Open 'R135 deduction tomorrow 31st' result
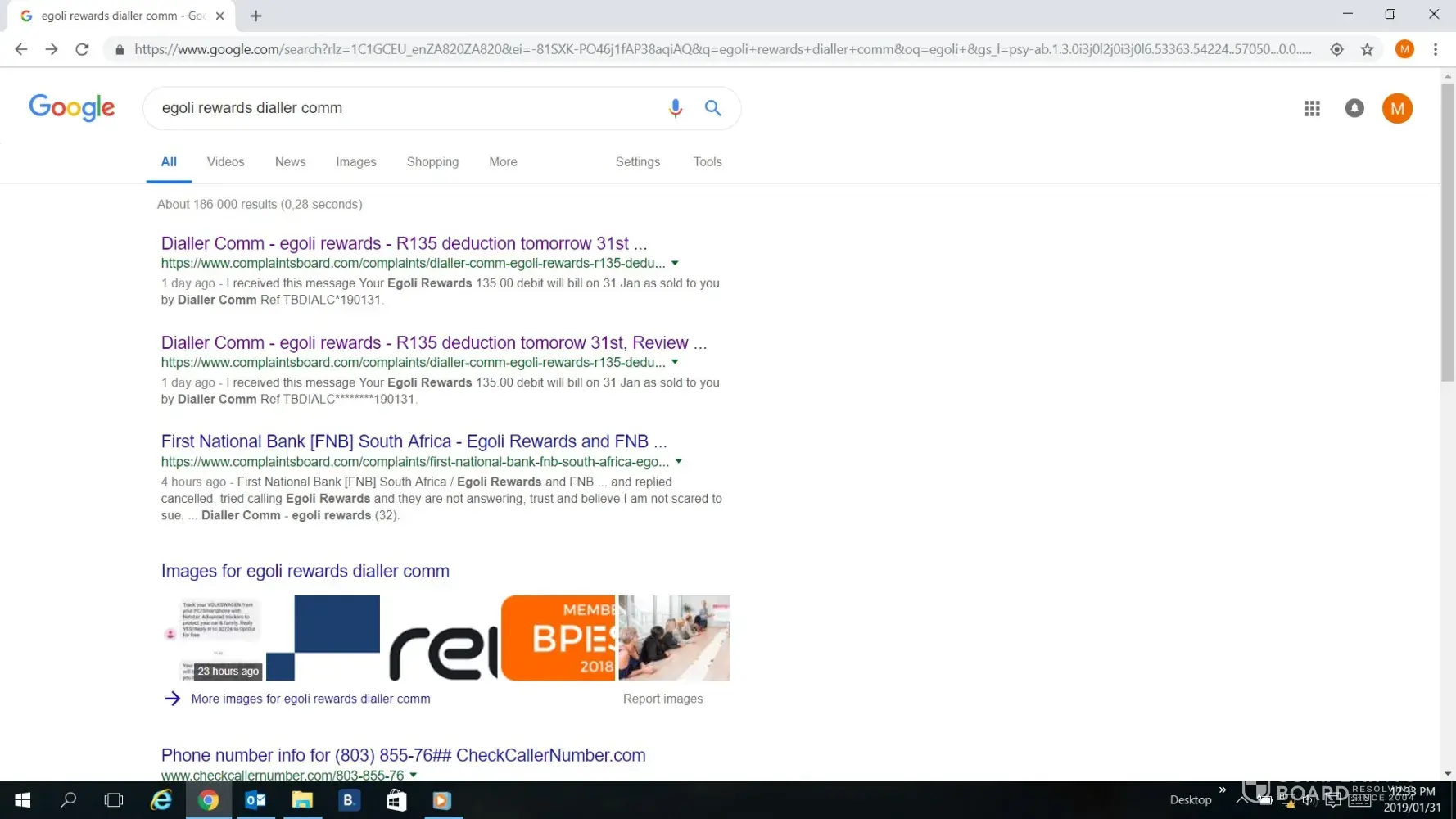Screen dimensions: 1456x819 click(404, 244)
